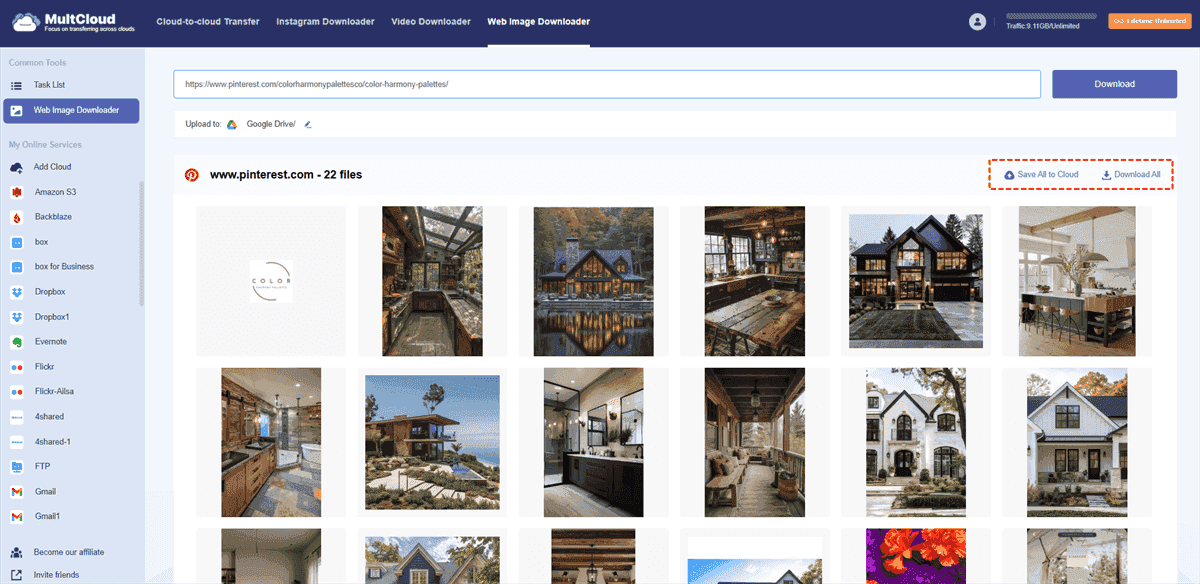Screen dimensions: 1200x584
Task: Click the Google Drive icon
Action: coord(232,124)
